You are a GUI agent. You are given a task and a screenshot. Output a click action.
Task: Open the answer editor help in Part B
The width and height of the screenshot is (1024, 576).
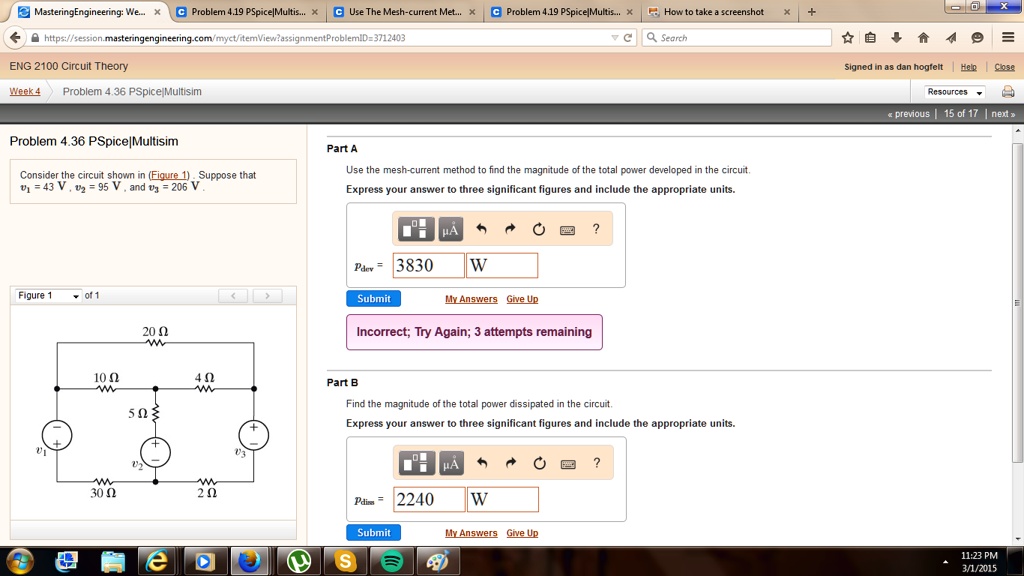tap(596, 462)
